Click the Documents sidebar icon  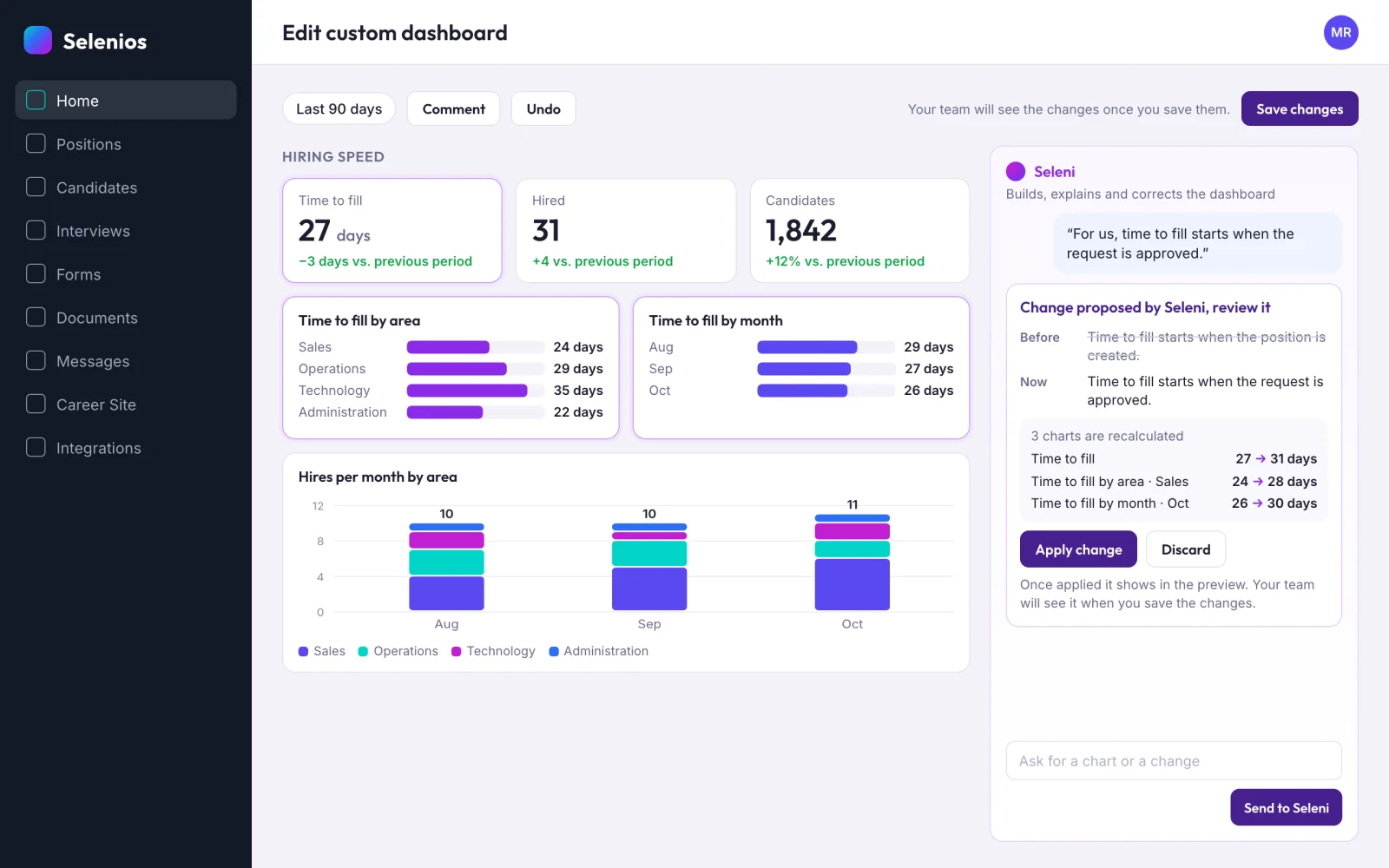point(36,317)
